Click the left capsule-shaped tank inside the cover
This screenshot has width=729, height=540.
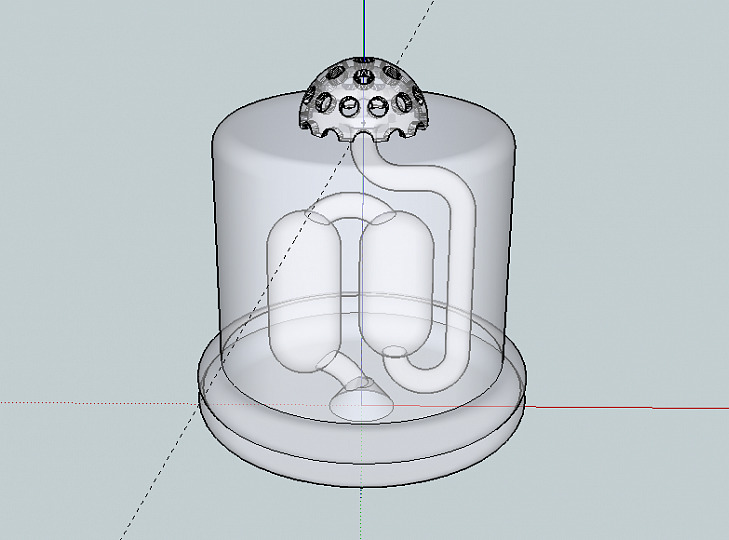pos(303,291)
